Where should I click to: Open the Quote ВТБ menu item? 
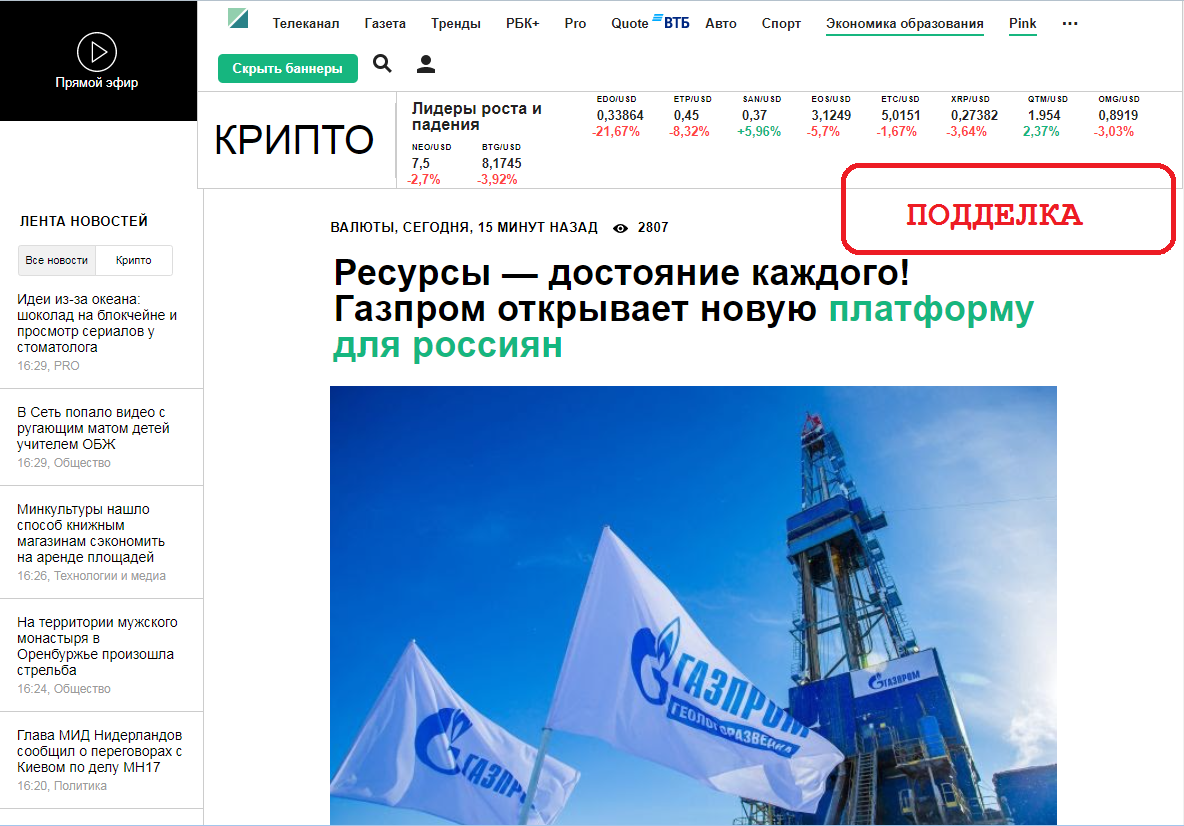coord(650,23)
